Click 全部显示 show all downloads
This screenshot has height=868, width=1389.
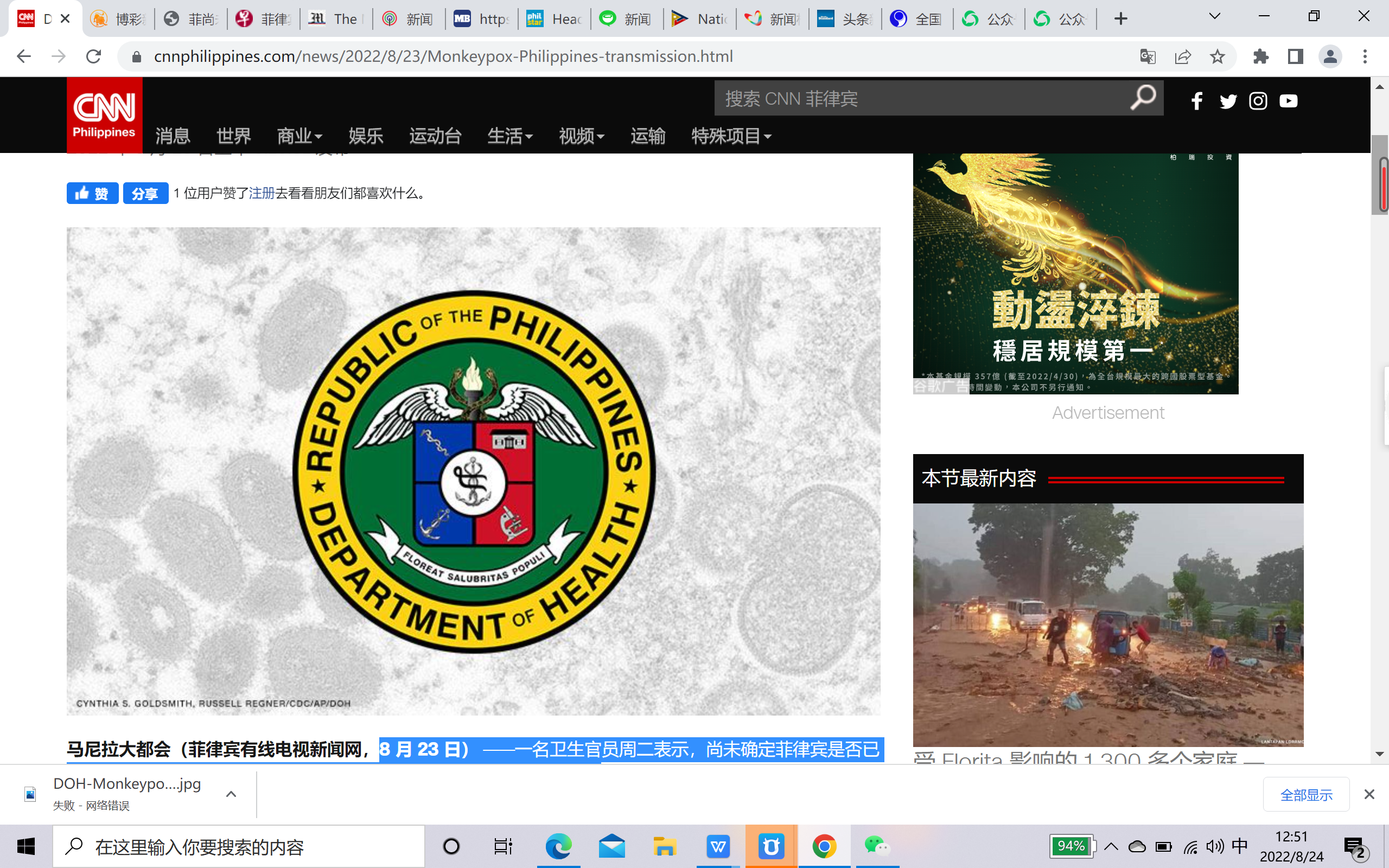[x=1306, y=795]
